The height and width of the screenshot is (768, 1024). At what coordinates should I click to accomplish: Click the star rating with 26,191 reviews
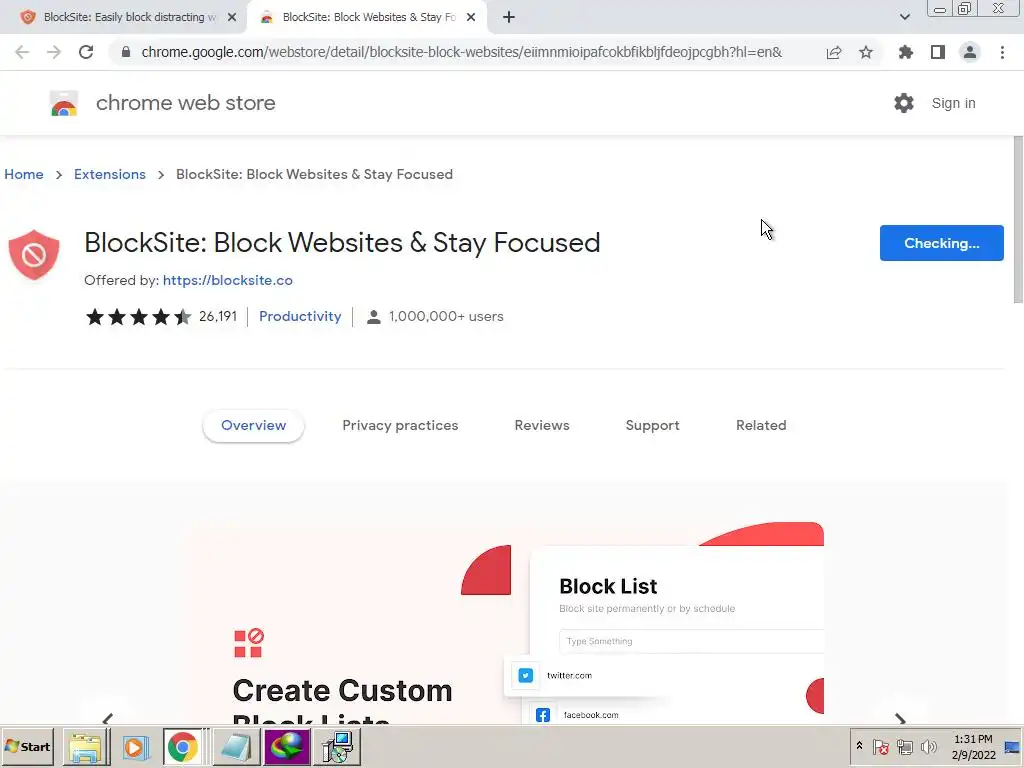[161, 317]
